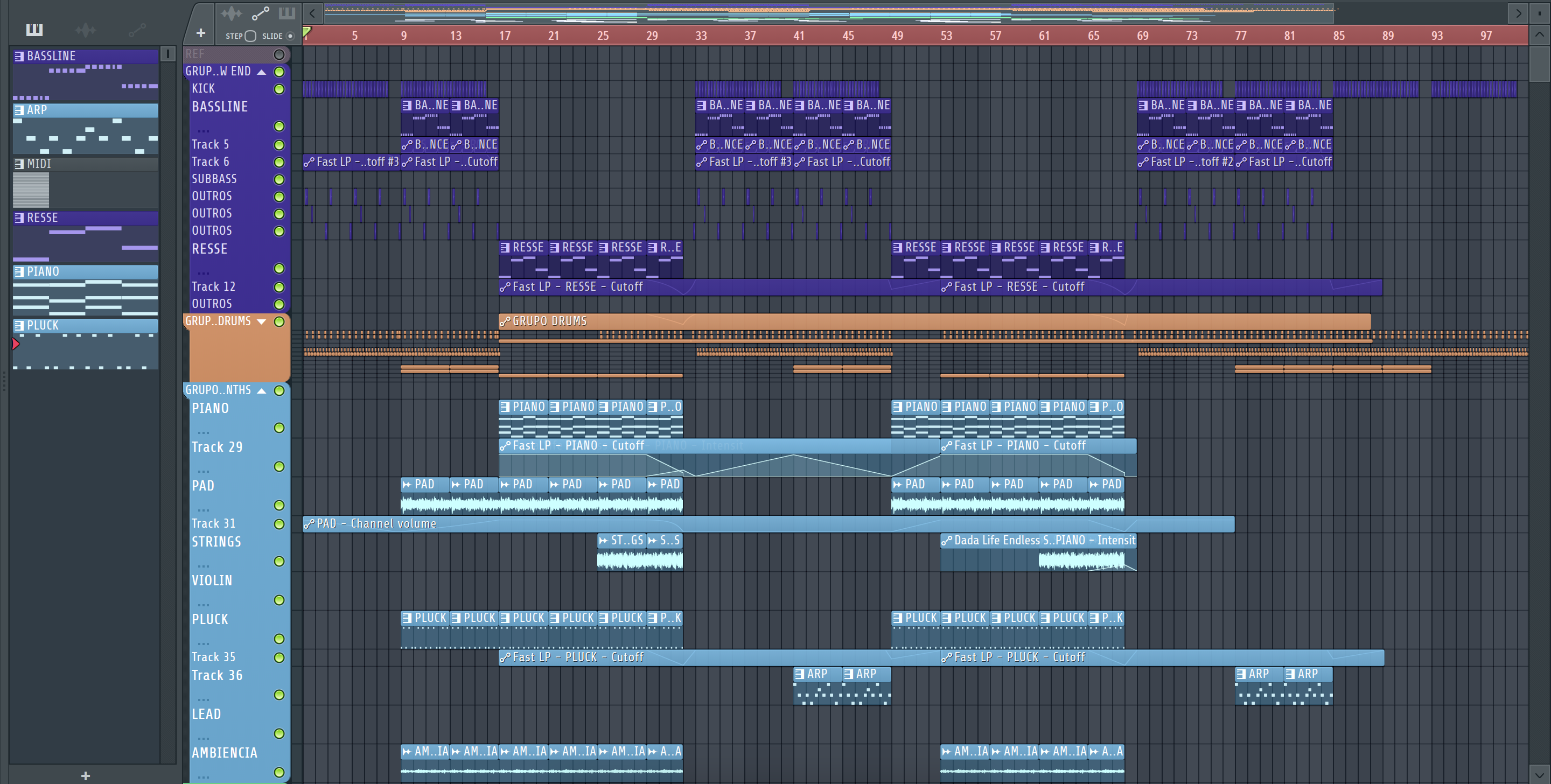Select the PAD - Channel volume automation clip

coord(768,524)
